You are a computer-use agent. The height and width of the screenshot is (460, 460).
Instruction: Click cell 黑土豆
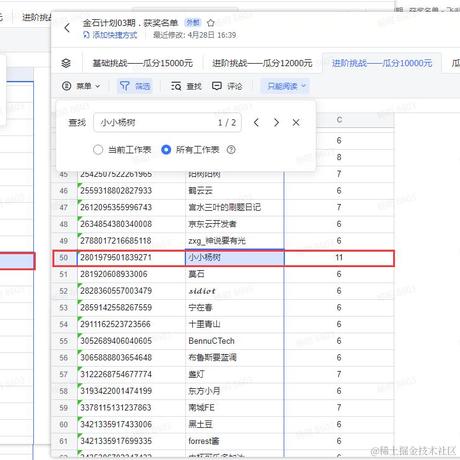click(x=235, y=424)
